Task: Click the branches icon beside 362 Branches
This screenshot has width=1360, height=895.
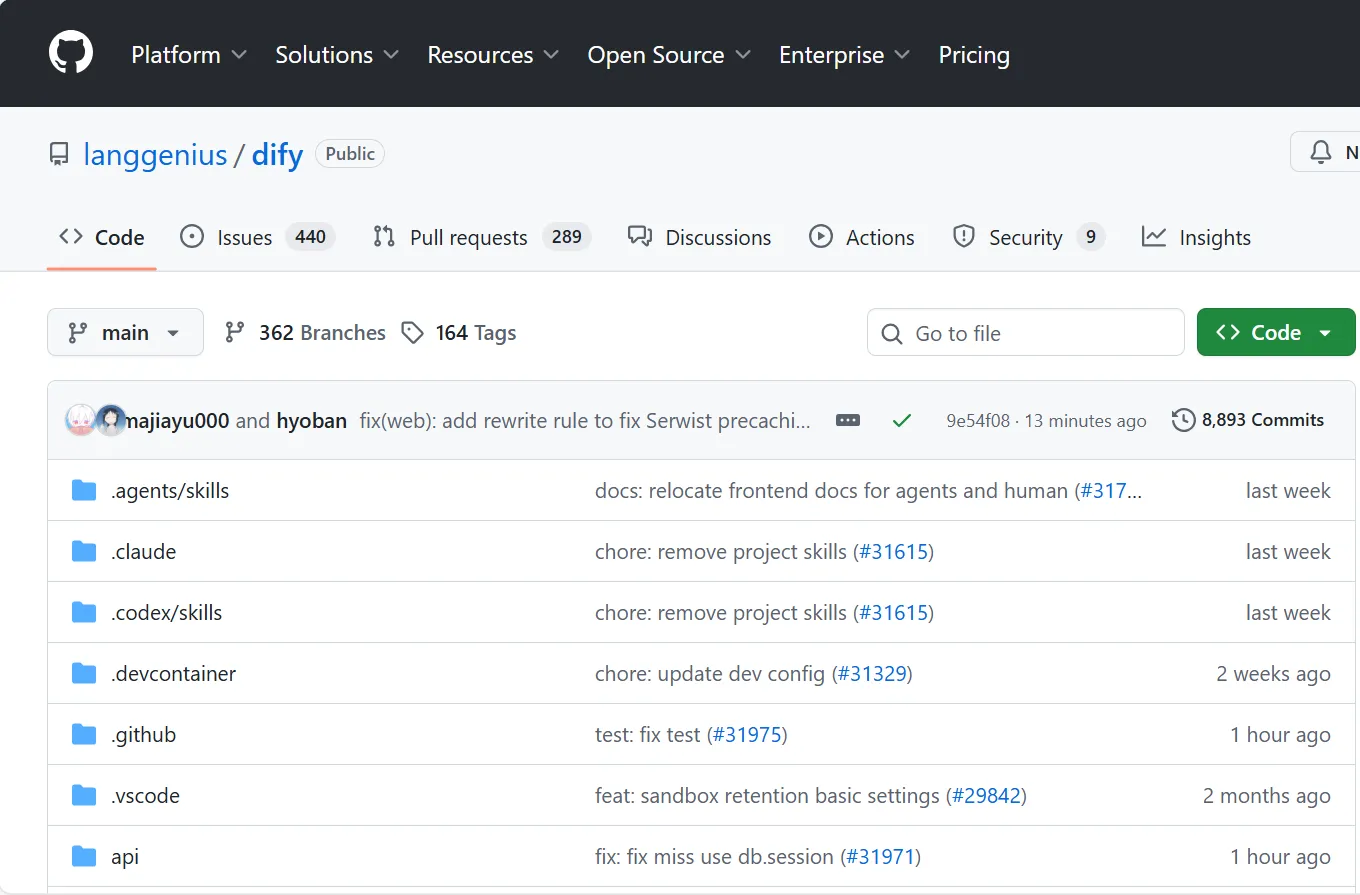Action: point(235,333)
